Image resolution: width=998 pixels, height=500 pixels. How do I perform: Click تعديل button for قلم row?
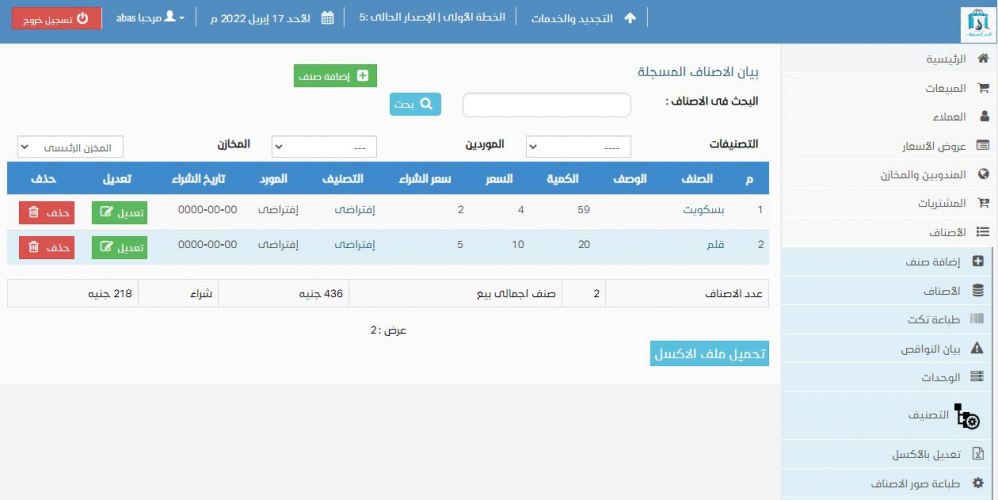point(119,247)
